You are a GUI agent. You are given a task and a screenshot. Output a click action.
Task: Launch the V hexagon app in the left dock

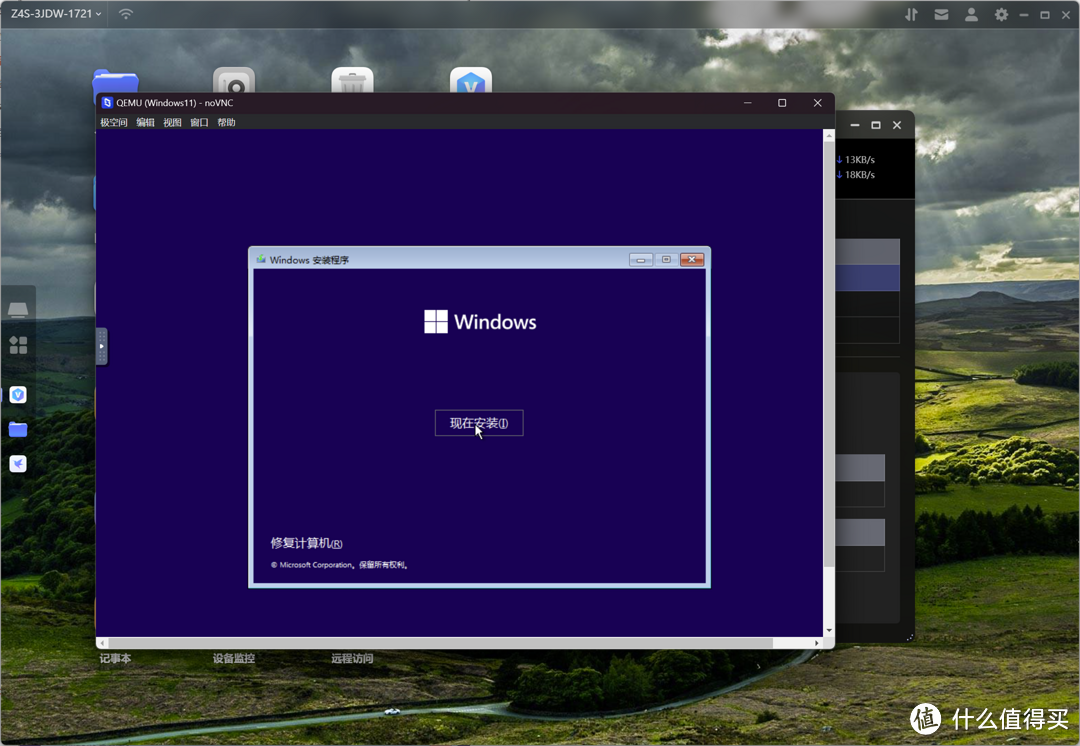click(18, 395)
